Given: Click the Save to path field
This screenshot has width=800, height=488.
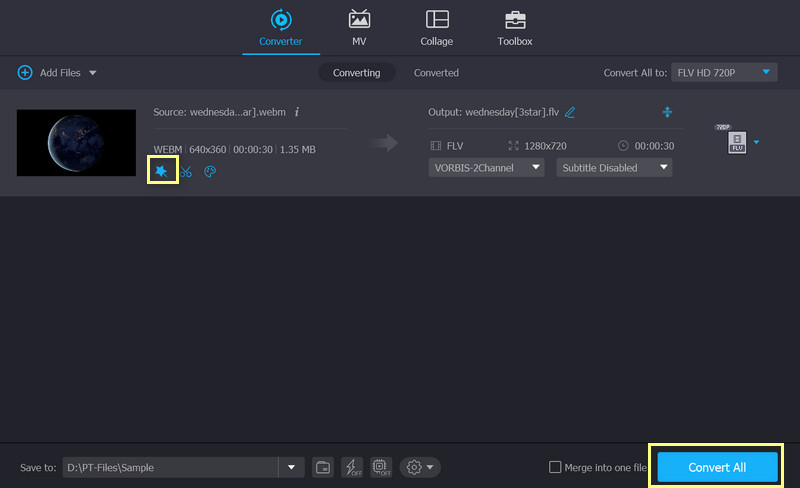Looking at the screenshot, I should [x=170, y=467].
